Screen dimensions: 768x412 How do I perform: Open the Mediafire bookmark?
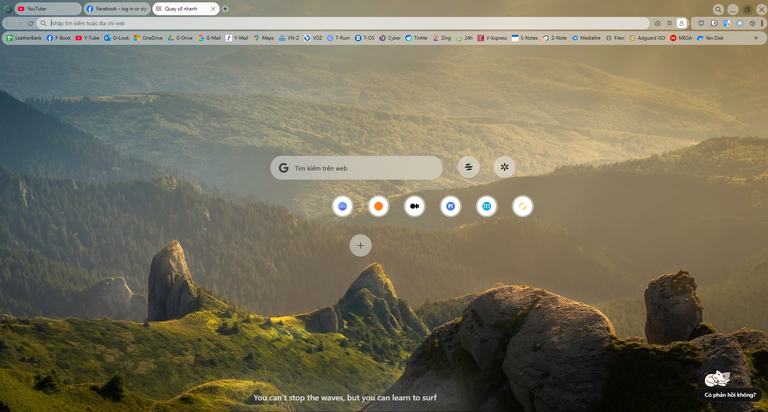(586, 38)
